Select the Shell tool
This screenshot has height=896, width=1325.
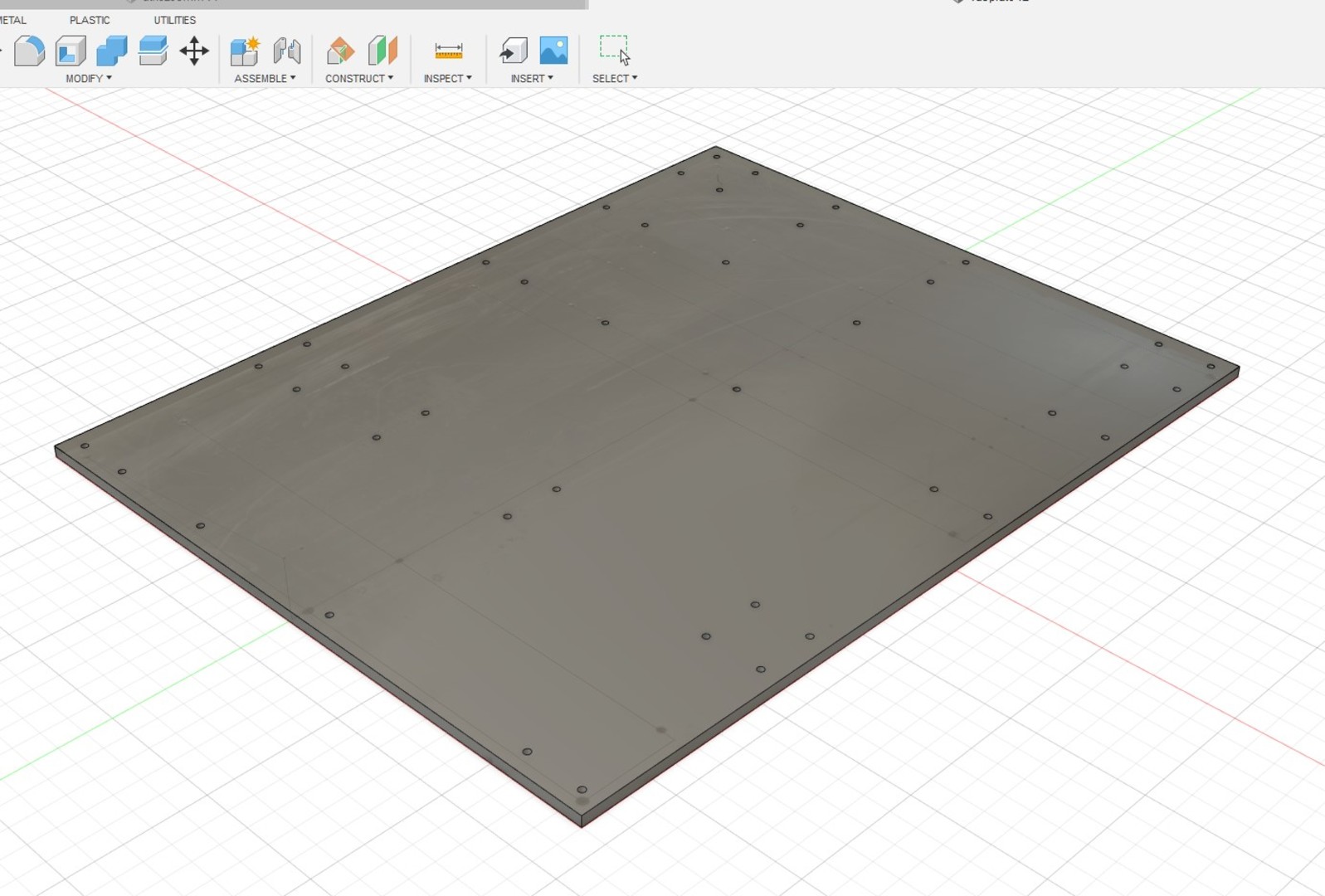(71, 51)
